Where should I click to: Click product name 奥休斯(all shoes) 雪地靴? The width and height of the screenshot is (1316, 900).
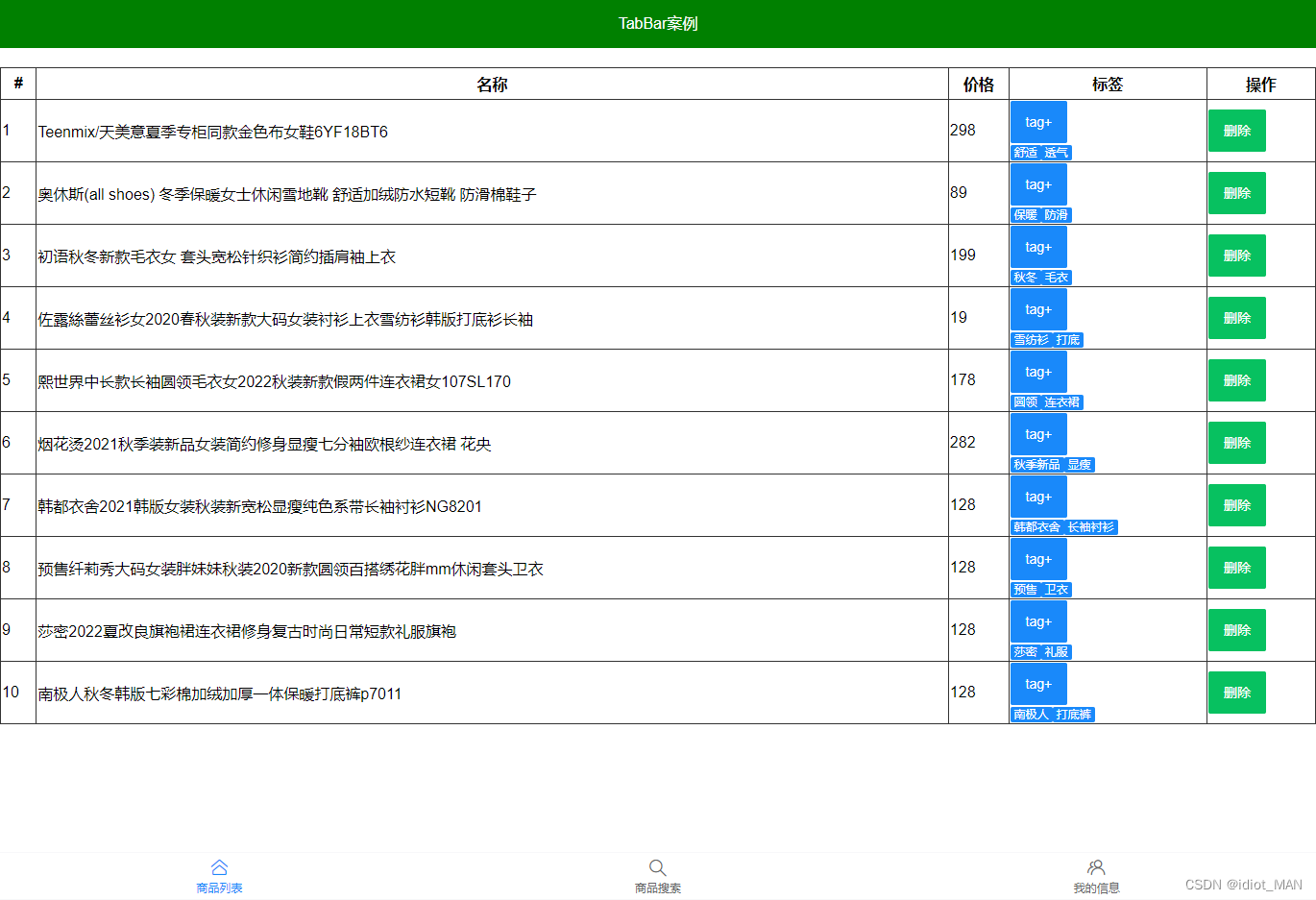[x=287, y=194]
